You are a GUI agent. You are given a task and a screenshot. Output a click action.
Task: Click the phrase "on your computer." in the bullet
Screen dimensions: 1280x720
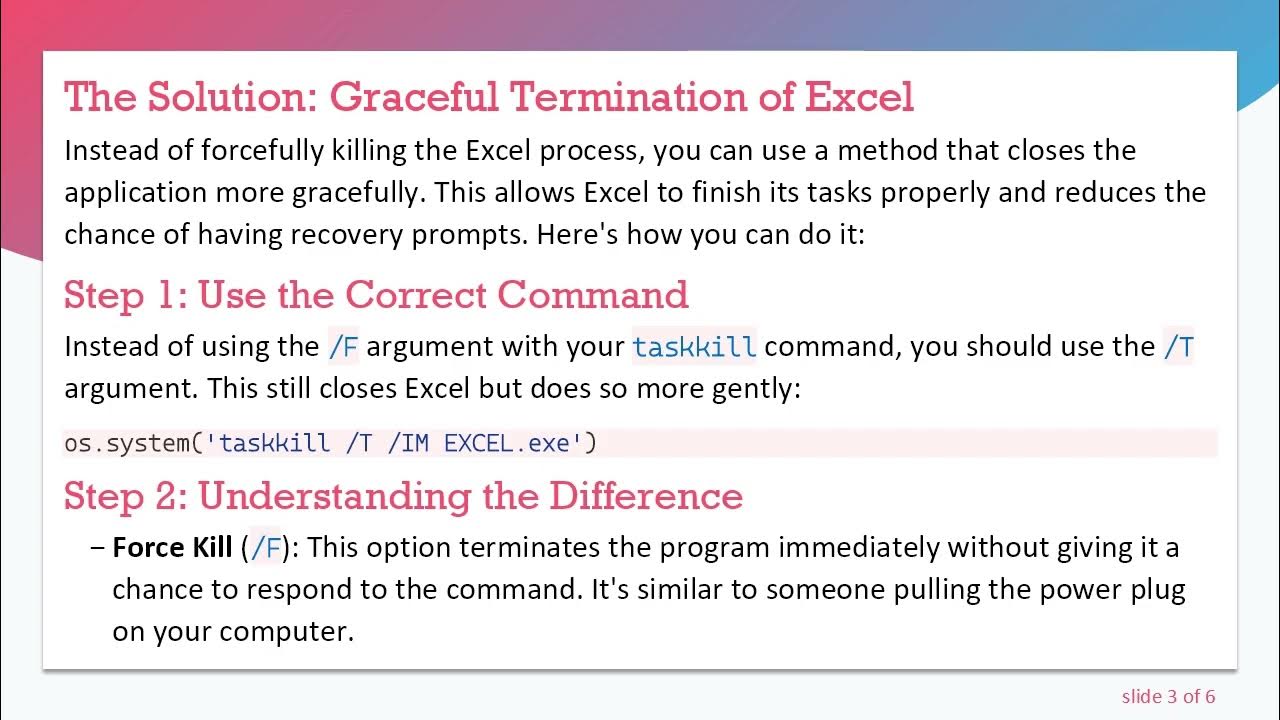233,632
